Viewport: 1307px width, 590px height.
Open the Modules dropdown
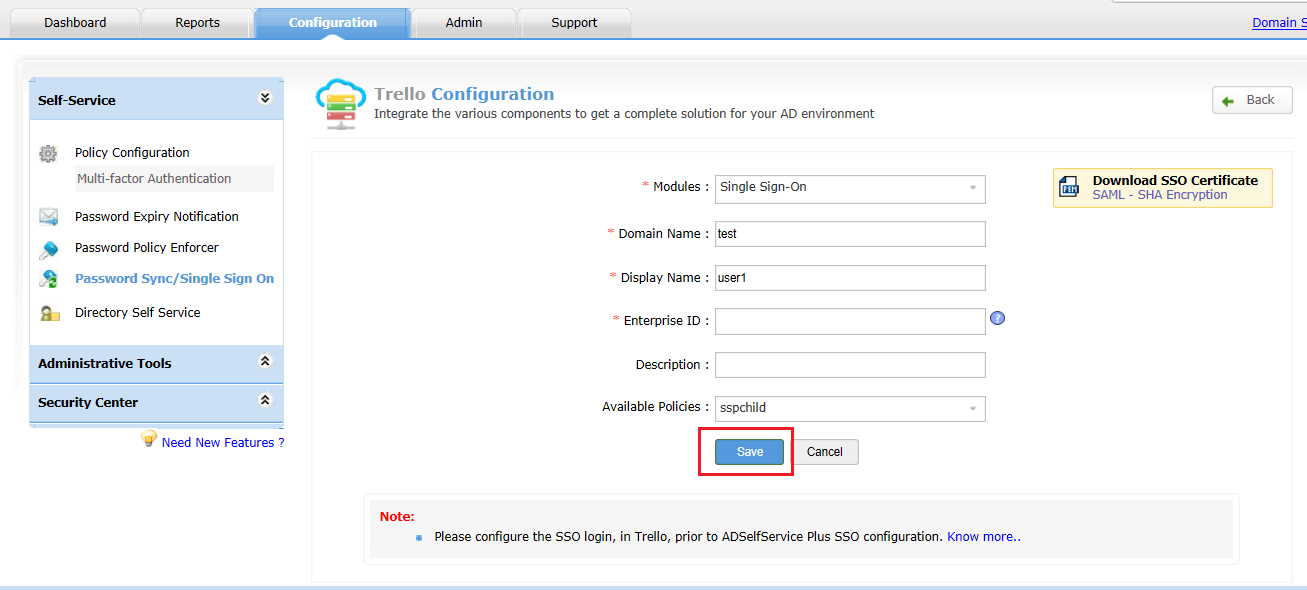click(850, 188)
